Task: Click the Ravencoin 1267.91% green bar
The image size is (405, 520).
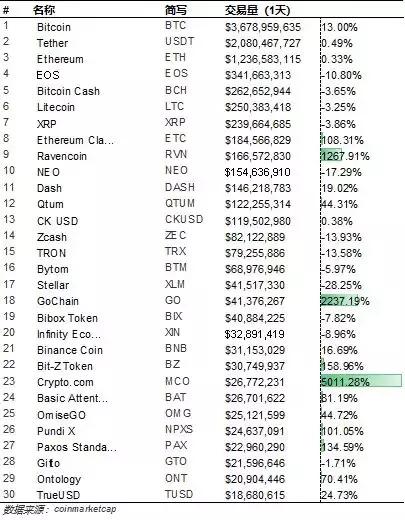Action: click(331, 156)
